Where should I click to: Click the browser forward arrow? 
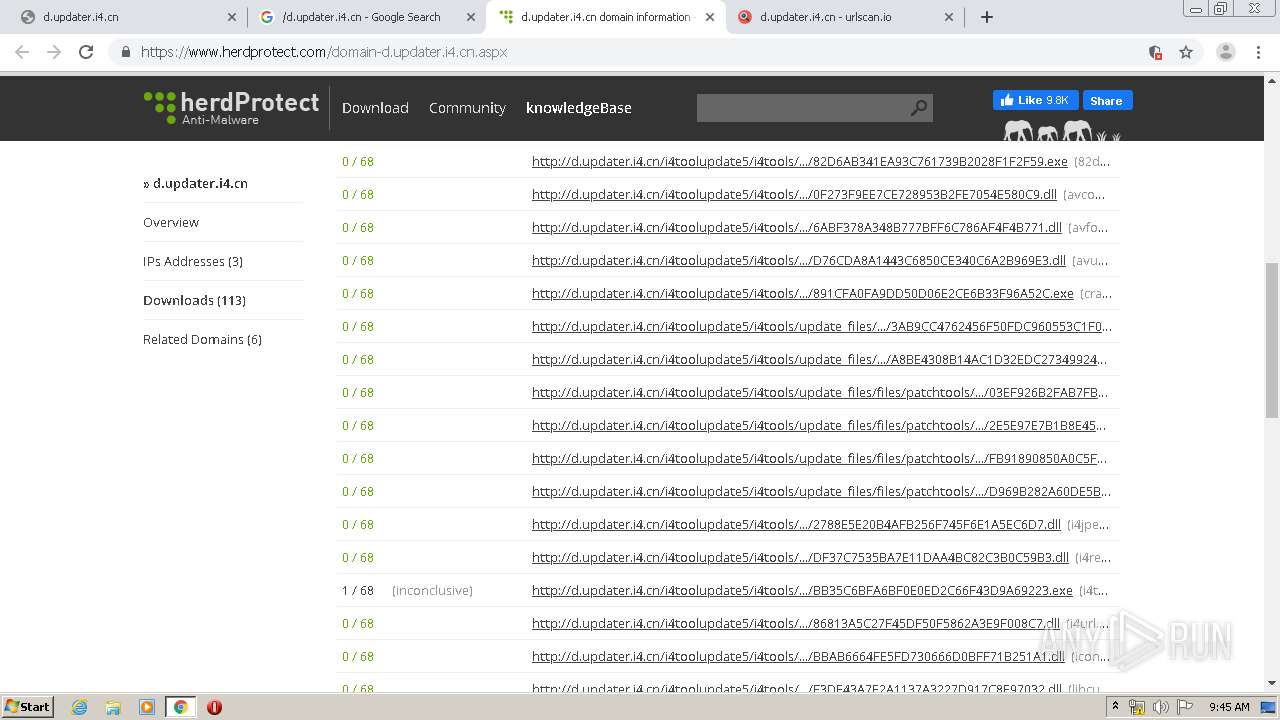(x=54, y=52)
